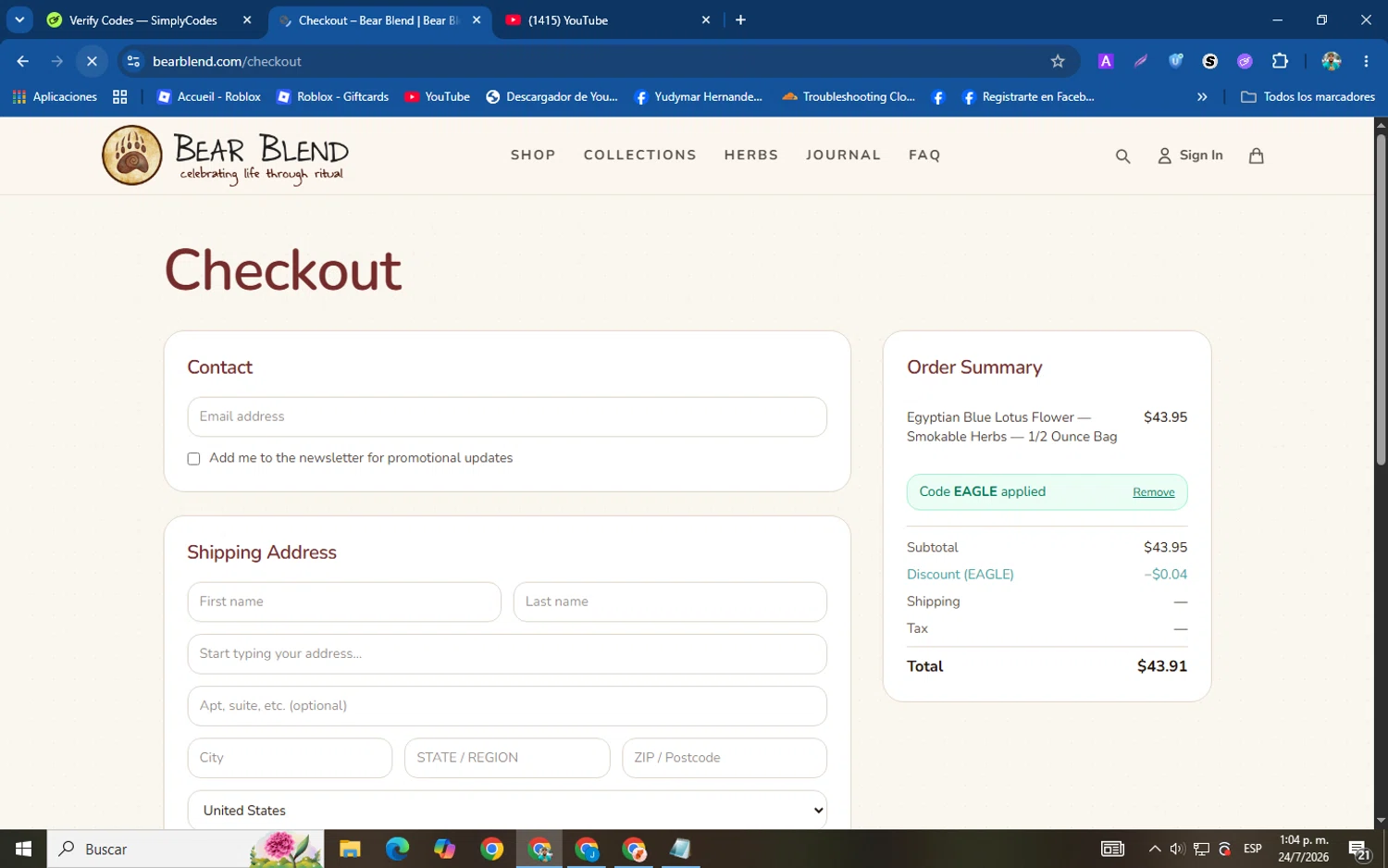The image size is (1388, 868).
Task: Click the address bar URL bearblend.com/checkout
Action: pos(227,61)
